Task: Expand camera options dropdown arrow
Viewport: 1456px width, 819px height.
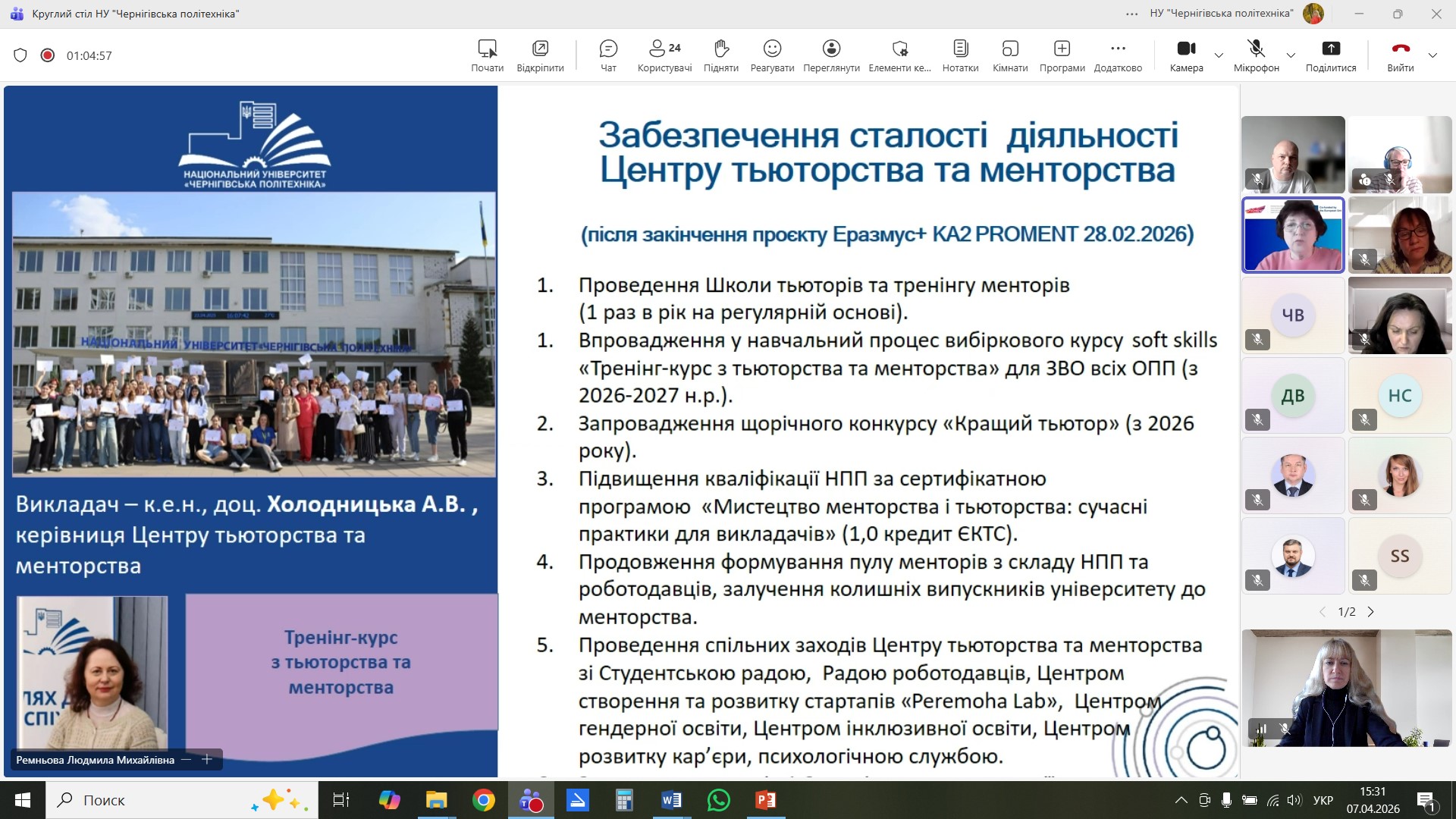Action: 1219,55
